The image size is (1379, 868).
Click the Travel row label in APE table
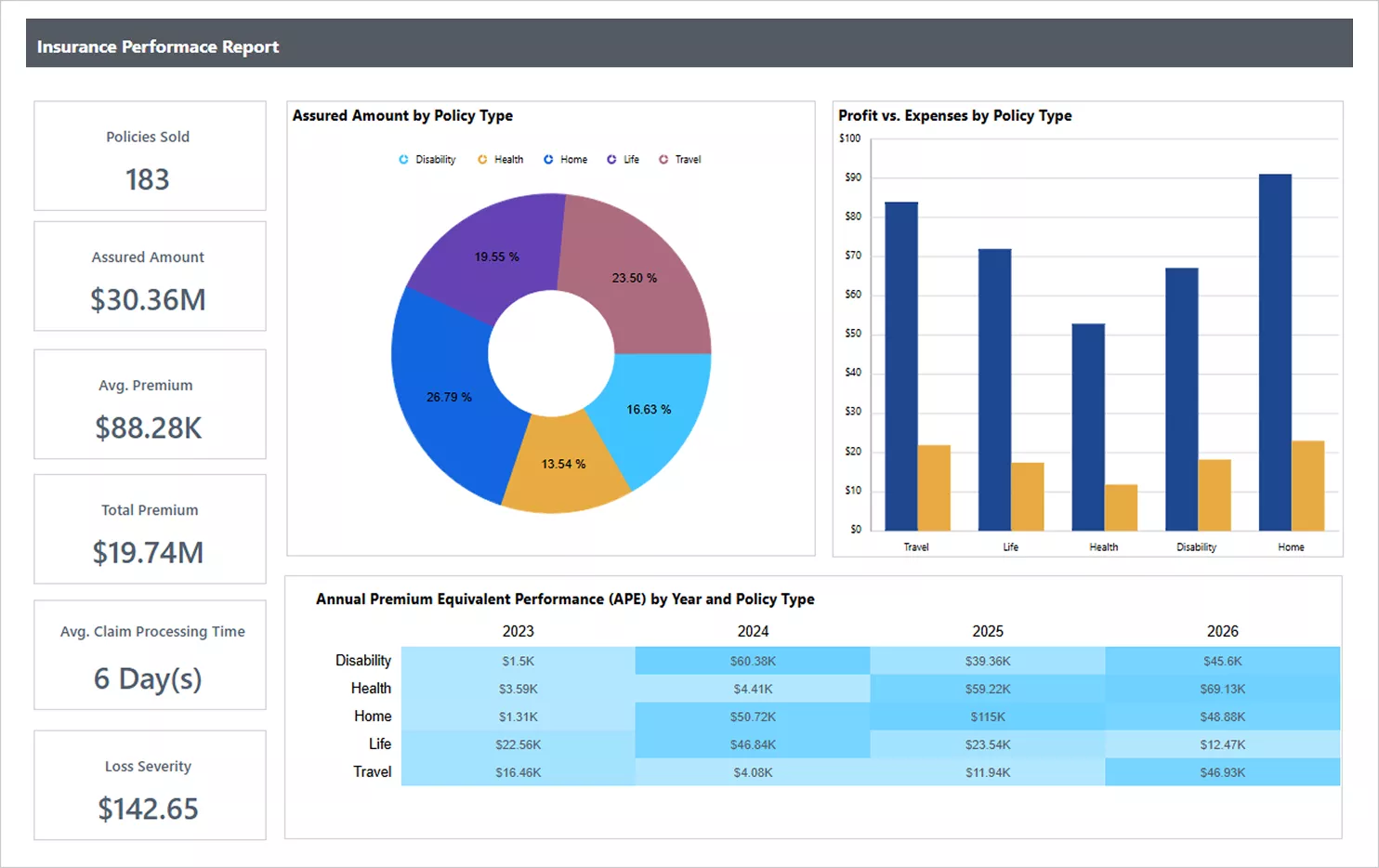pos(373,772)
